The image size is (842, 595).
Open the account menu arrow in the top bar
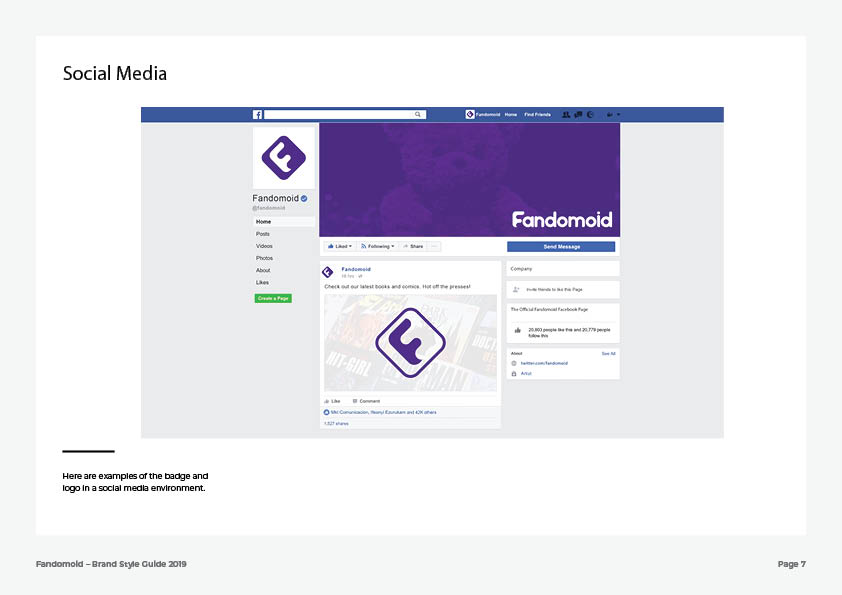[618, 115]
